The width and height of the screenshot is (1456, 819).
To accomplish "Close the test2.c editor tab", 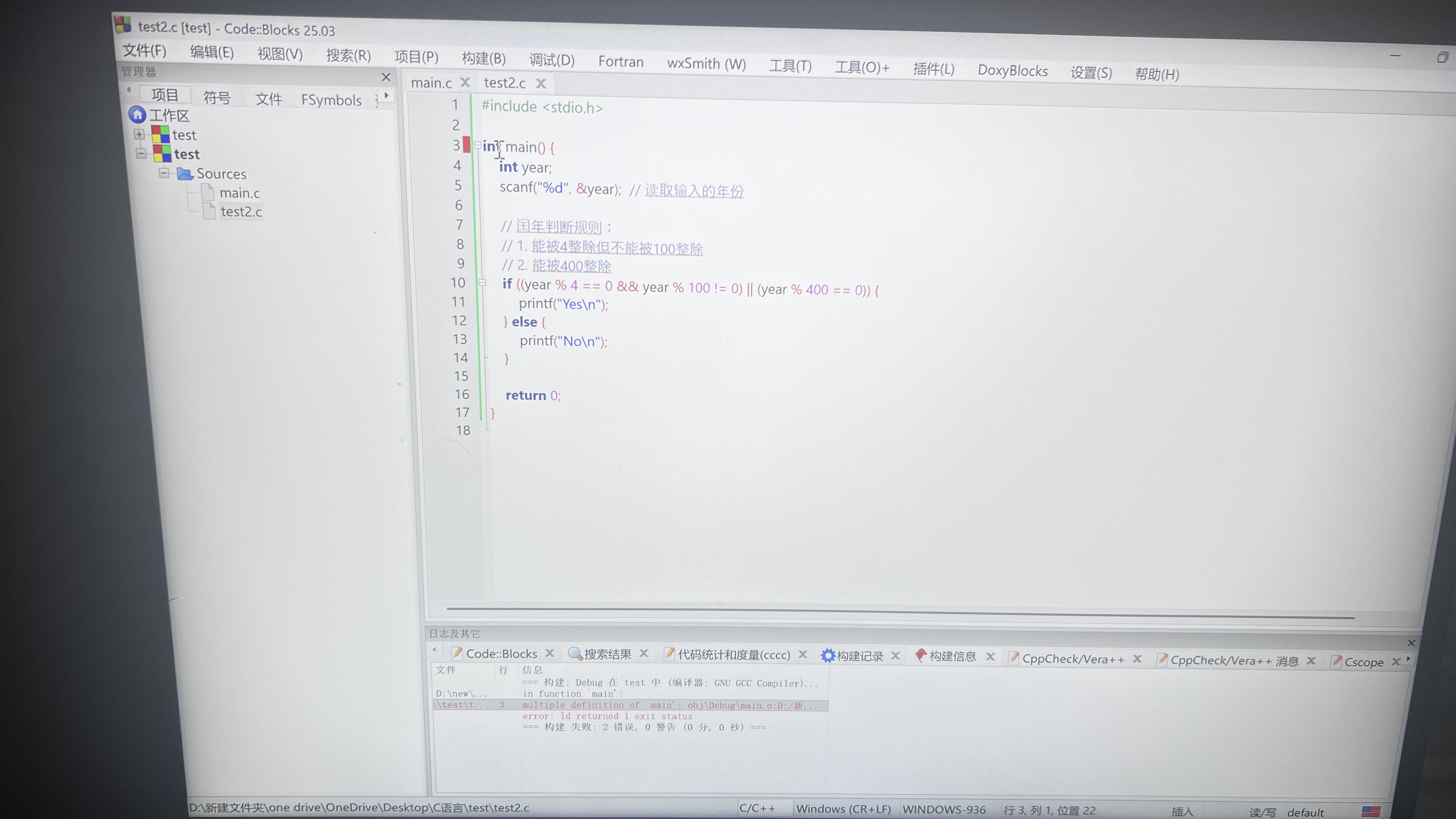I will (x=541, y=84).
